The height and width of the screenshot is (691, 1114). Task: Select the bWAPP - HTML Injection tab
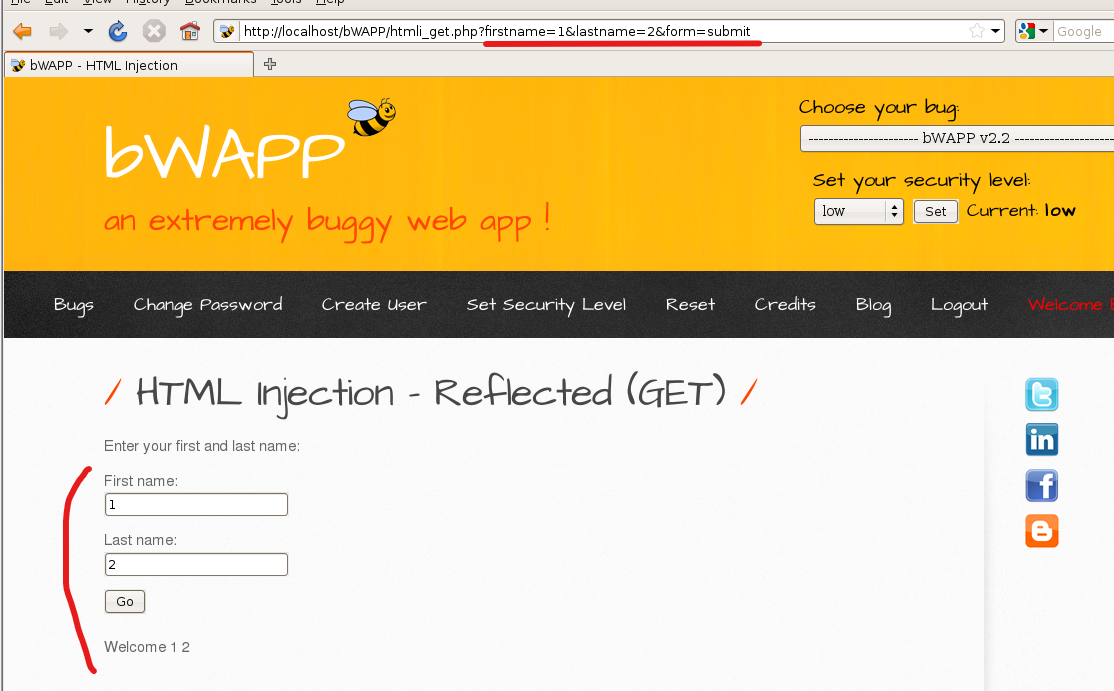129,65
